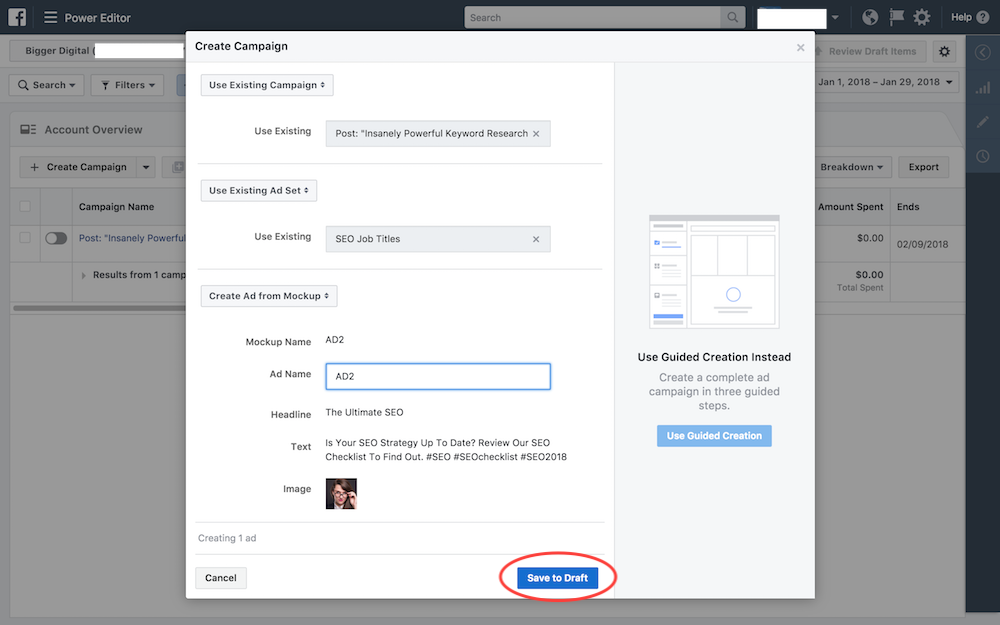
Task: Open the Filters dropdown
Action: pyautogui.click(x=128, y=85)
